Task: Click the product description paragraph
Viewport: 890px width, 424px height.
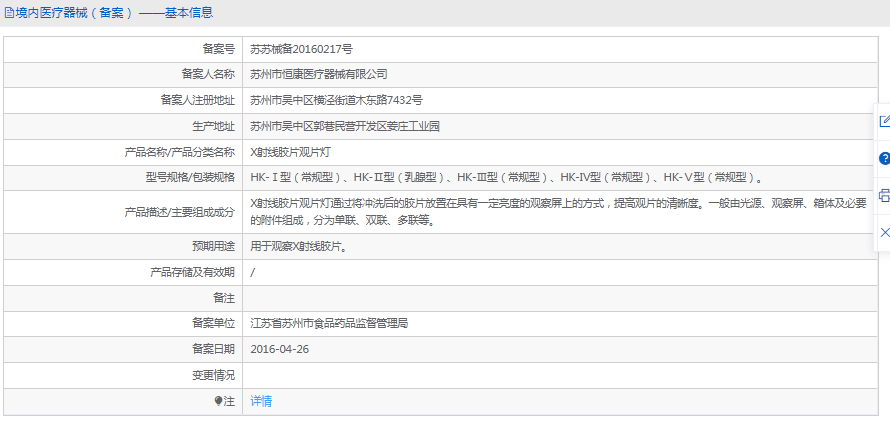Action: 559,212
